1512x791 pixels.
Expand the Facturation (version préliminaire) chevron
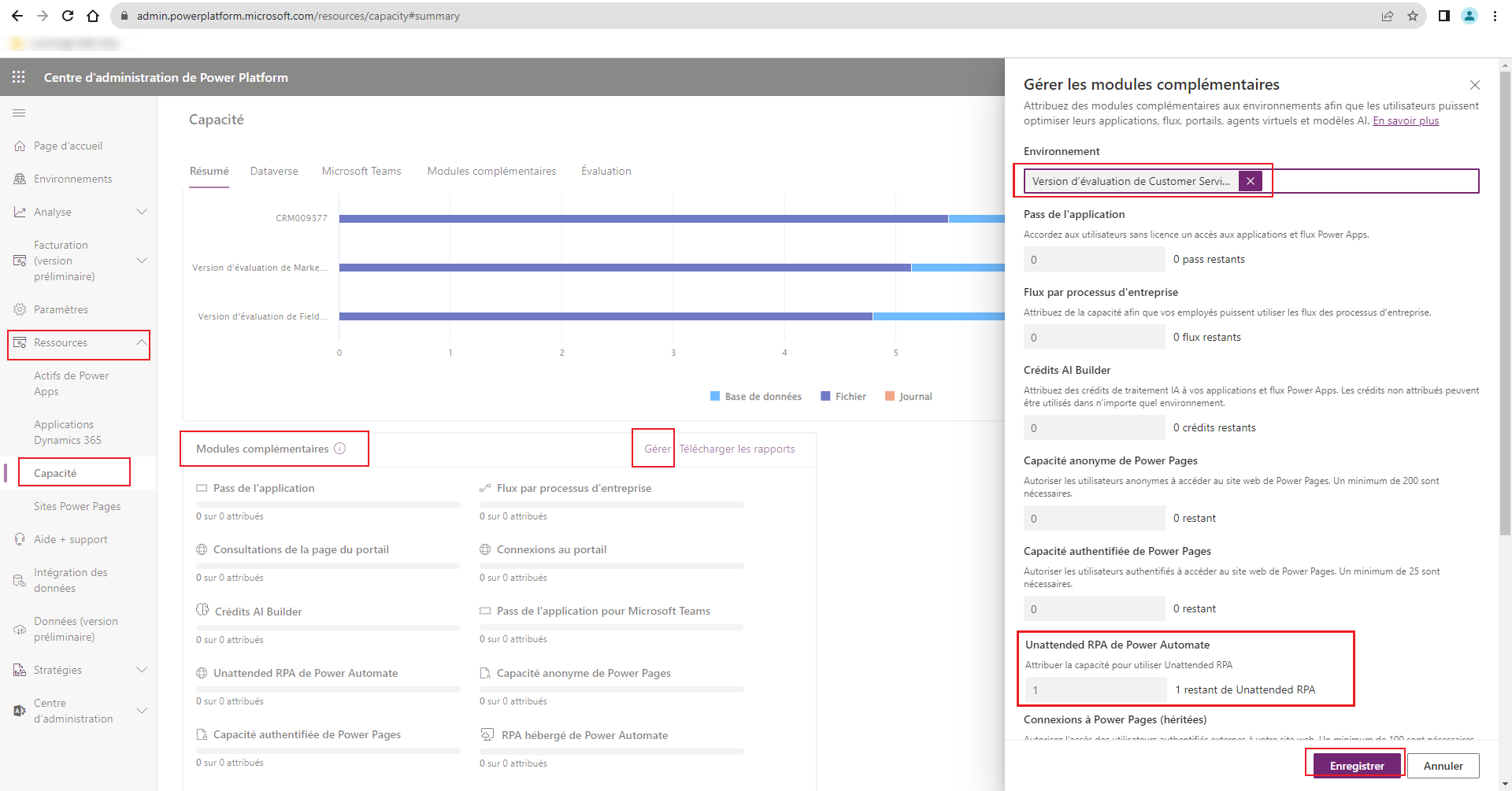142,261
